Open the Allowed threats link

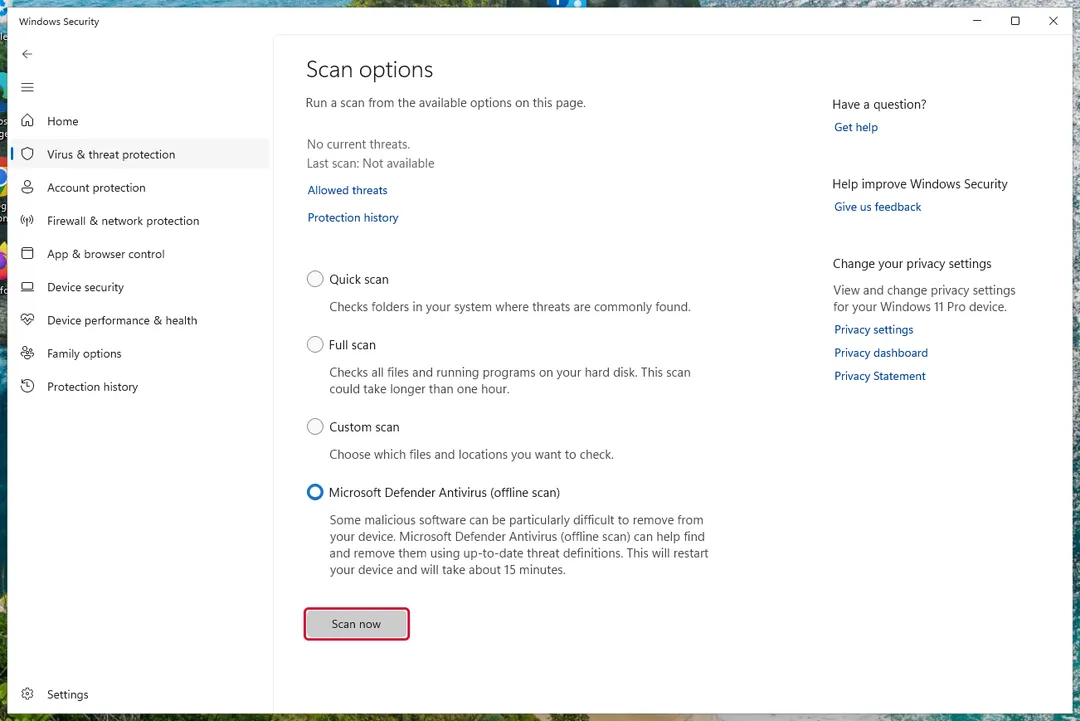pos(347,190)
